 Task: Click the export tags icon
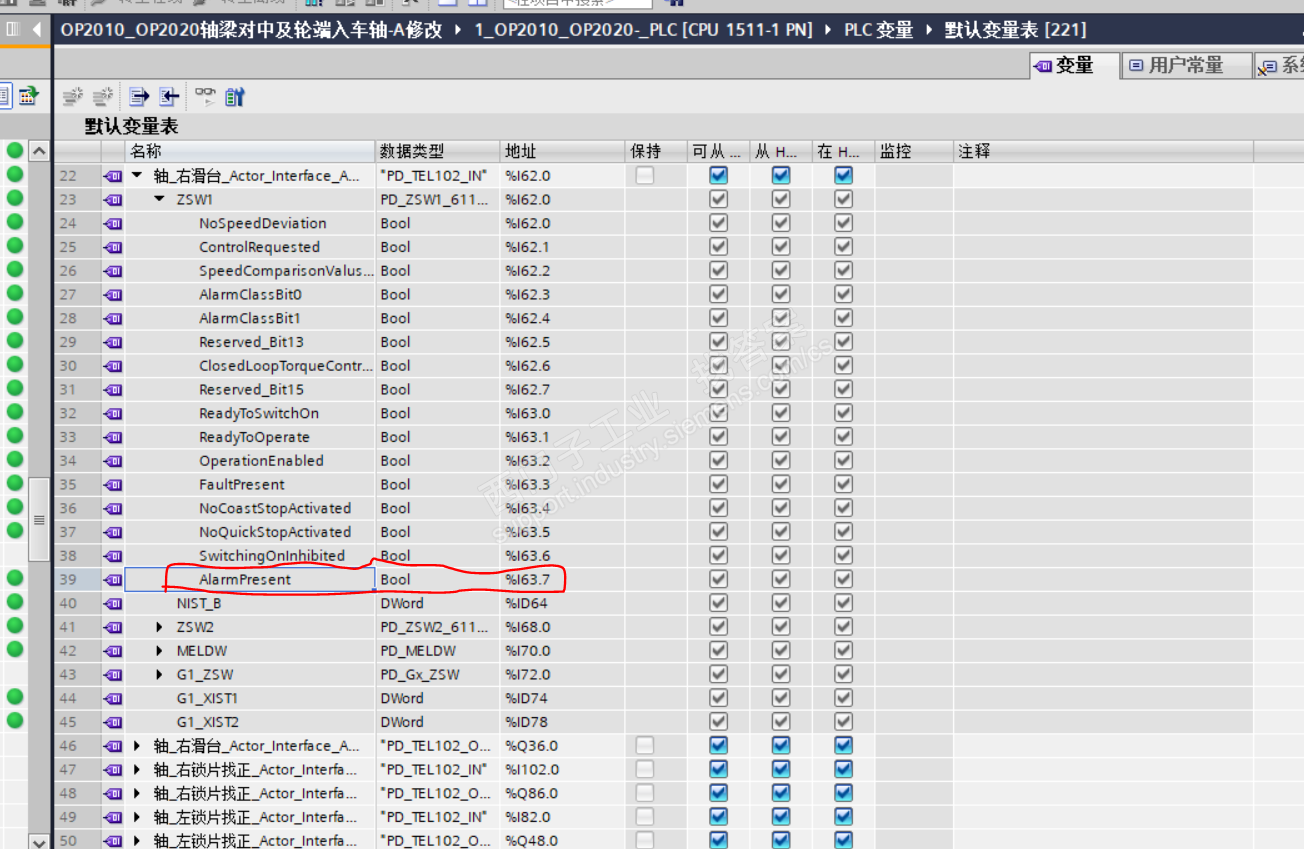pyautogui.click(x=139, y=97)
